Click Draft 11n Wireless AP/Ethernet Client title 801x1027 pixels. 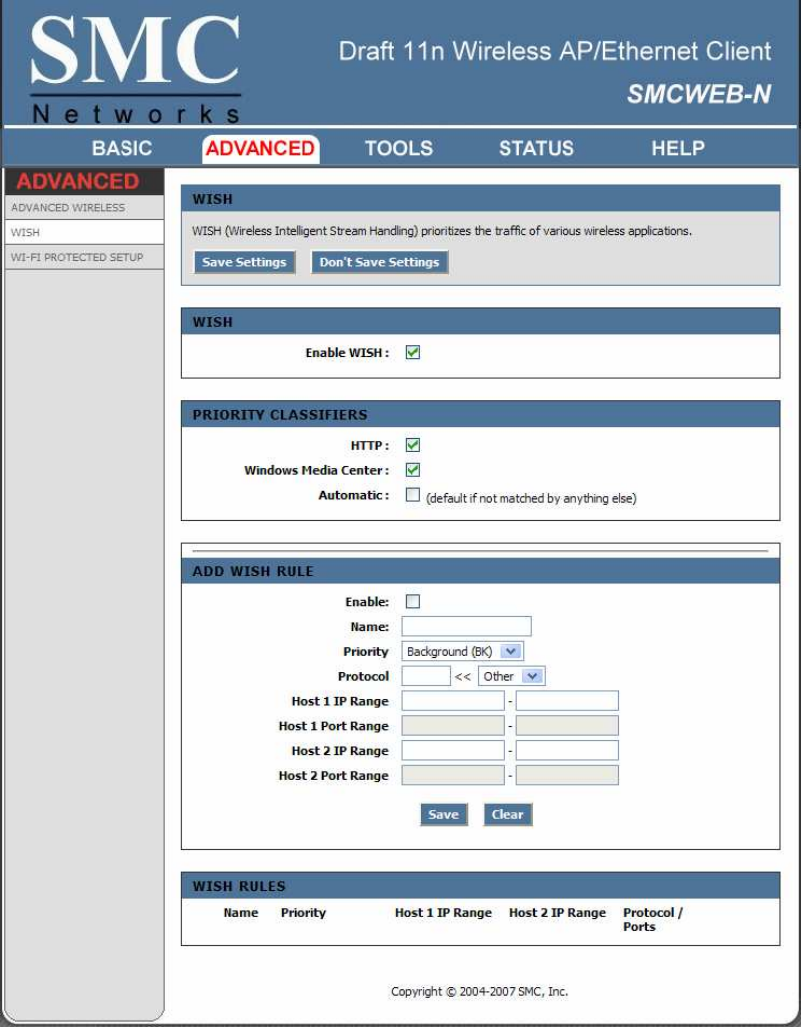[x=555, y=51]
